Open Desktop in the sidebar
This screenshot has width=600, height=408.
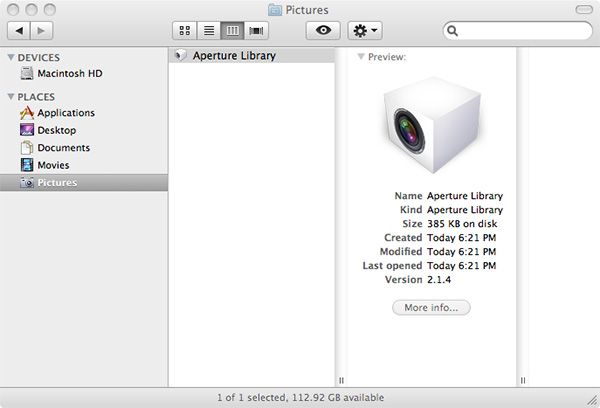[x=84, y=130]
